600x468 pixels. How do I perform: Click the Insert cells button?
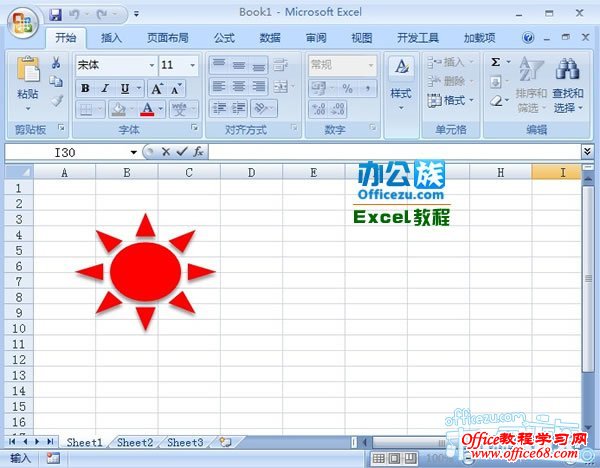pos(451,62)
